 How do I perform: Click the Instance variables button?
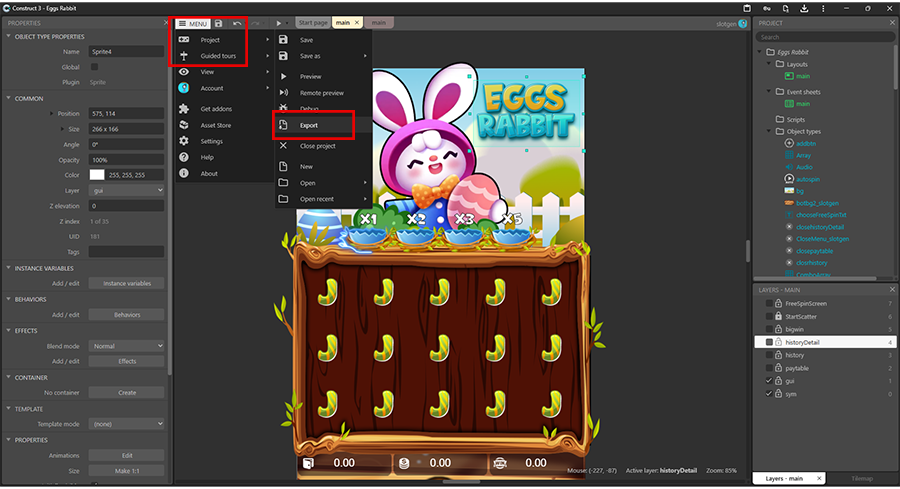coord(126,283)
